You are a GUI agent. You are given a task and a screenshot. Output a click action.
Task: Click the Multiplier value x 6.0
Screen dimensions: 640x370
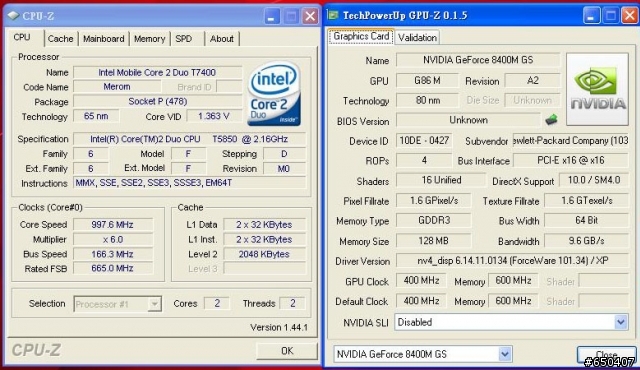click(x=113, y=239)
